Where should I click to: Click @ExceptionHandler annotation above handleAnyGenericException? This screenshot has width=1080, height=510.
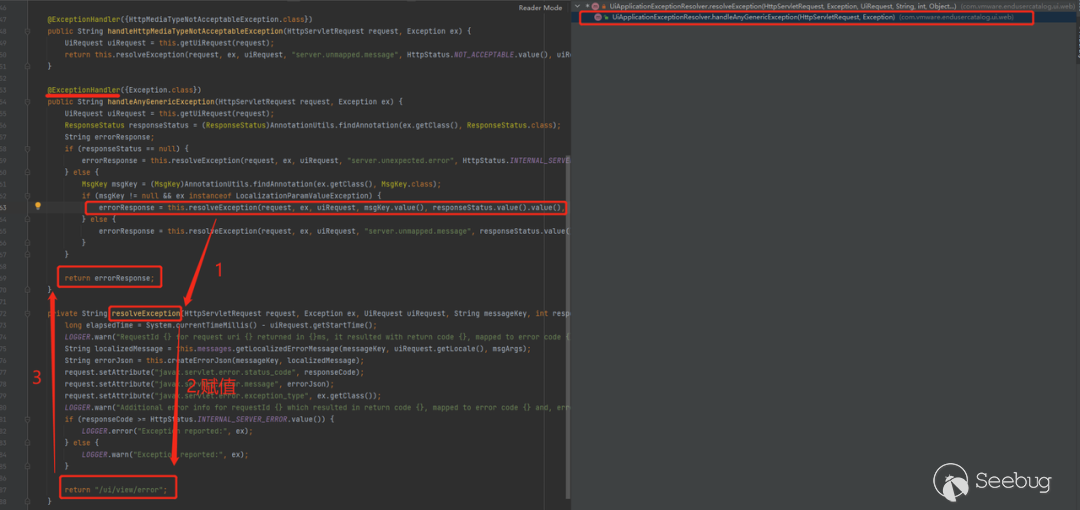click(83, 90)
